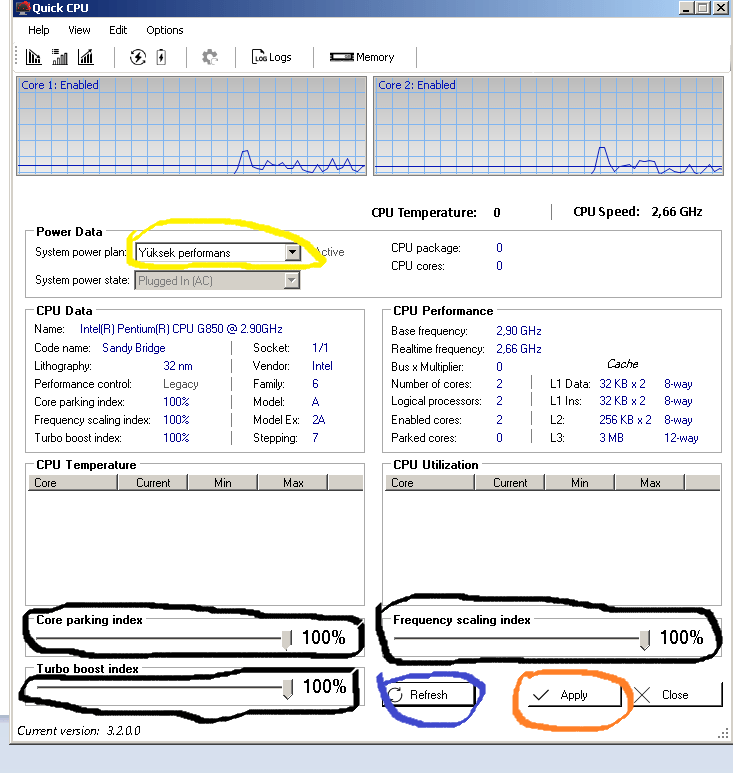The height and width of the screenshot is (773, 733).
Task: Click the '2,66 GHz' realtime frequency value
Action: (x=519, y=349)
